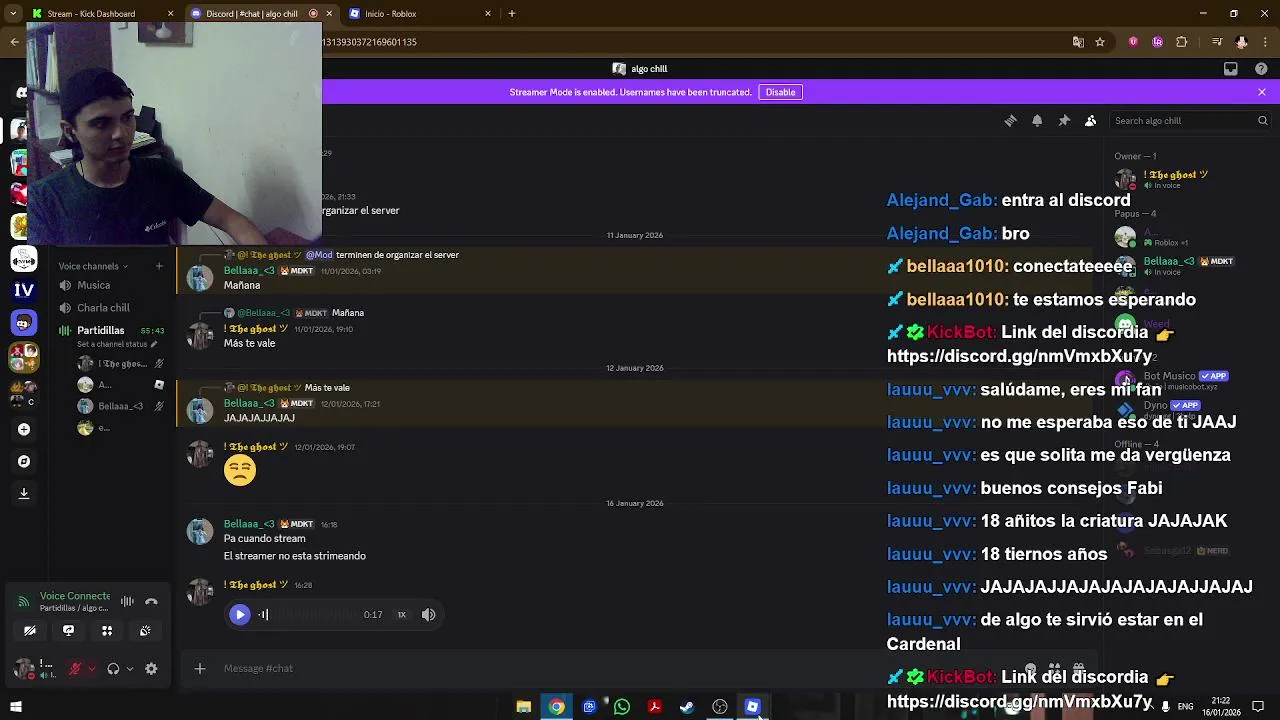Open activities launcher icon
1280x720 pixels.
click(x=107, y=631)
